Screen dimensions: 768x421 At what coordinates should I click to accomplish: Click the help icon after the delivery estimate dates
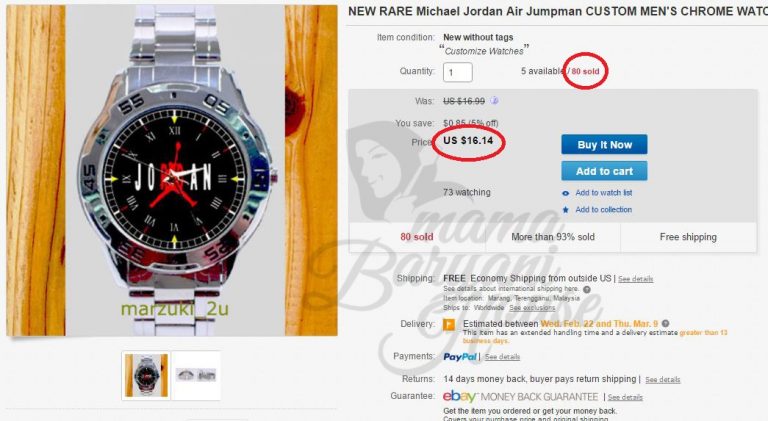666,324
